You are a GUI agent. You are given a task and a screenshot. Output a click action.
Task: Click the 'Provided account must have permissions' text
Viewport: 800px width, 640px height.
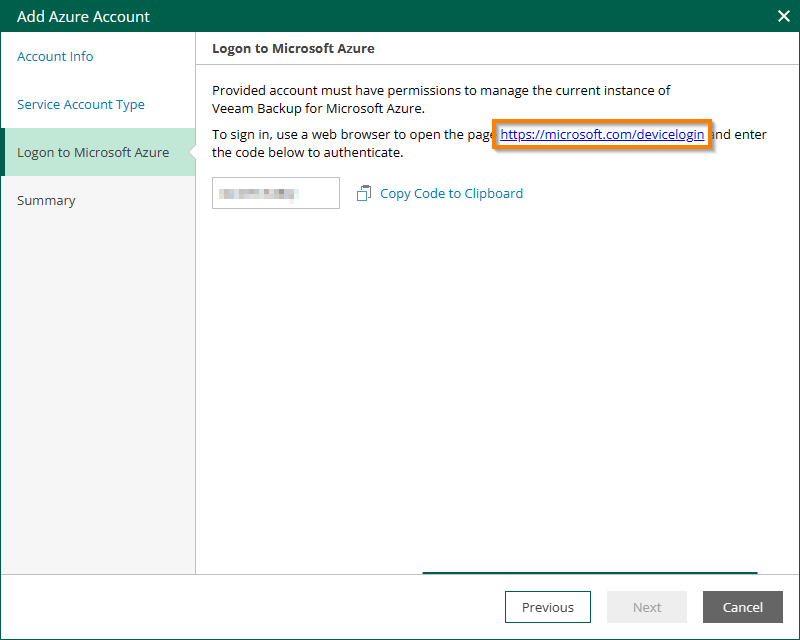(x=440, y=90)
